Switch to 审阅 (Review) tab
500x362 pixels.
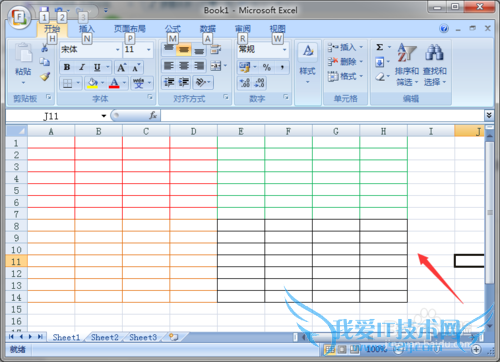pyautogui.click(x=243, y=29)
